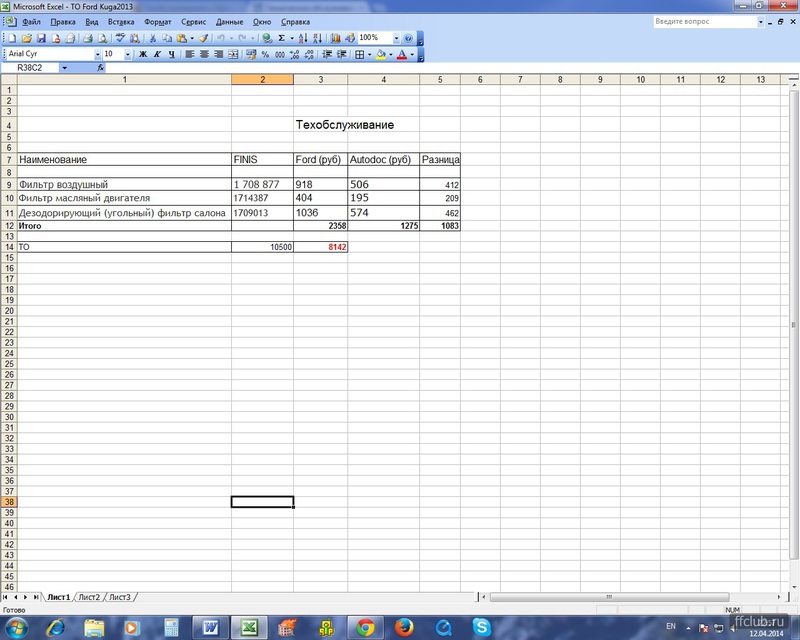This screenshot has height=640, width=800.
Task: Align cell text to the right
Action: (x=218, y=54)
